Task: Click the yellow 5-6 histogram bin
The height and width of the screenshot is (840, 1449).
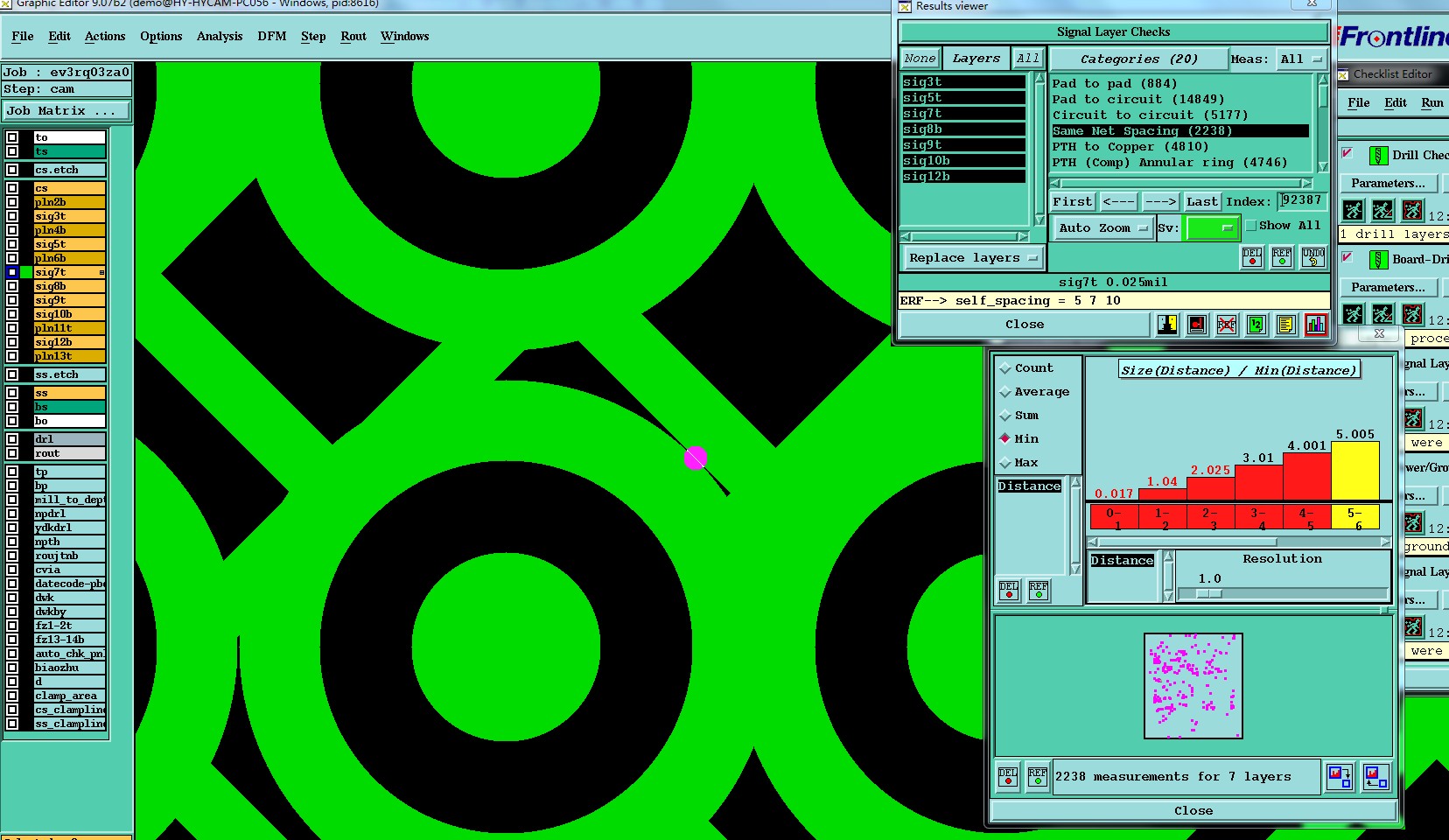Action: (x=1355, y=517)
